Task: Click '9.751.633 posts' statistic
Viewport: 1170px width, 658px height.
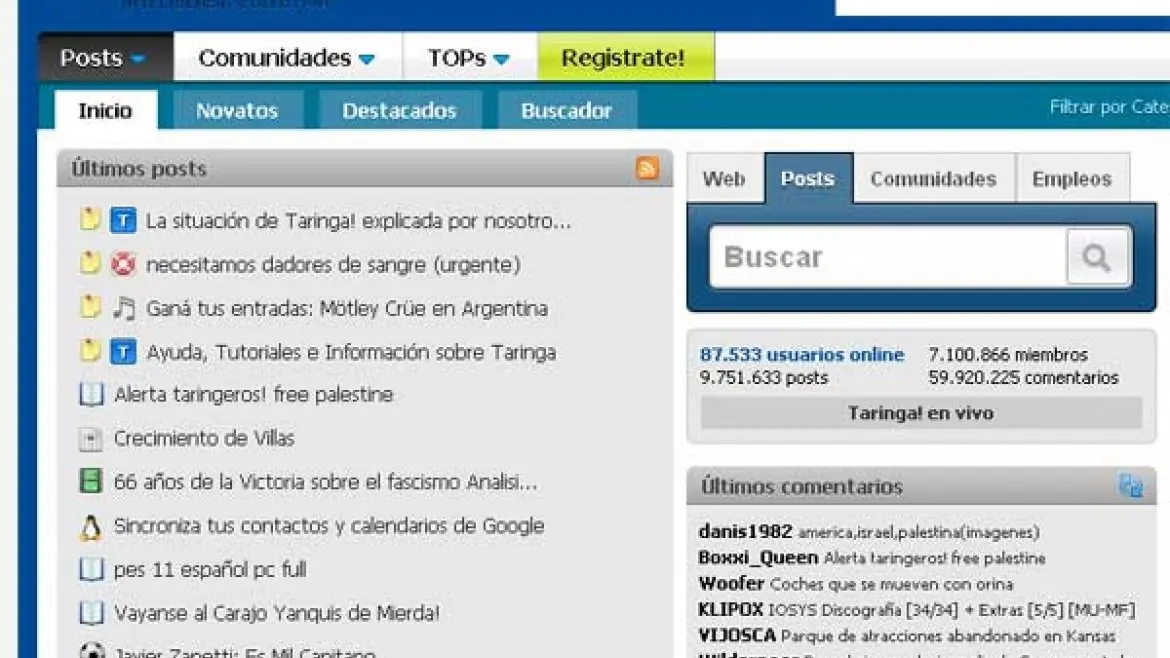Action: click(x=764, y=377)
